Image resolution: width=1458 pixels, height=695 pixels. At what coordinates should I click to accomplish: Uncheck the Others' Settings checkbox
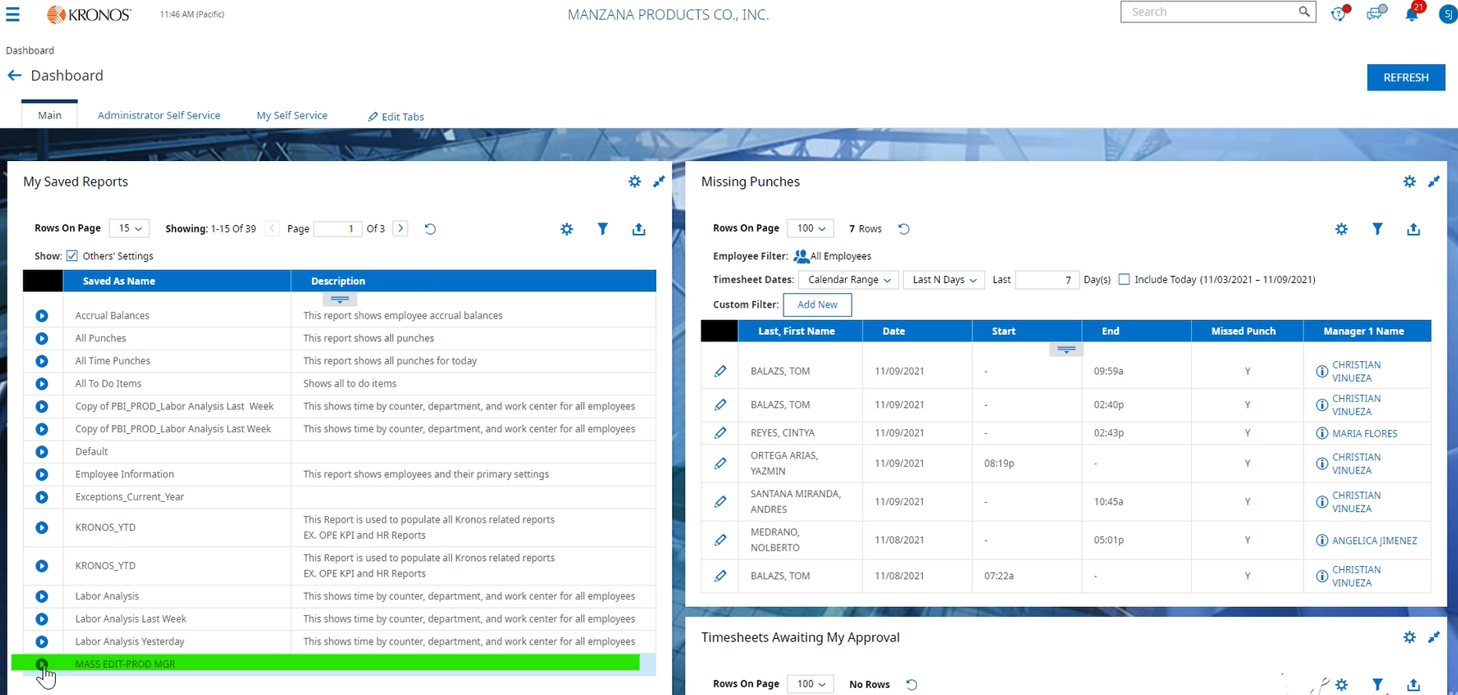tap(72, 256)
